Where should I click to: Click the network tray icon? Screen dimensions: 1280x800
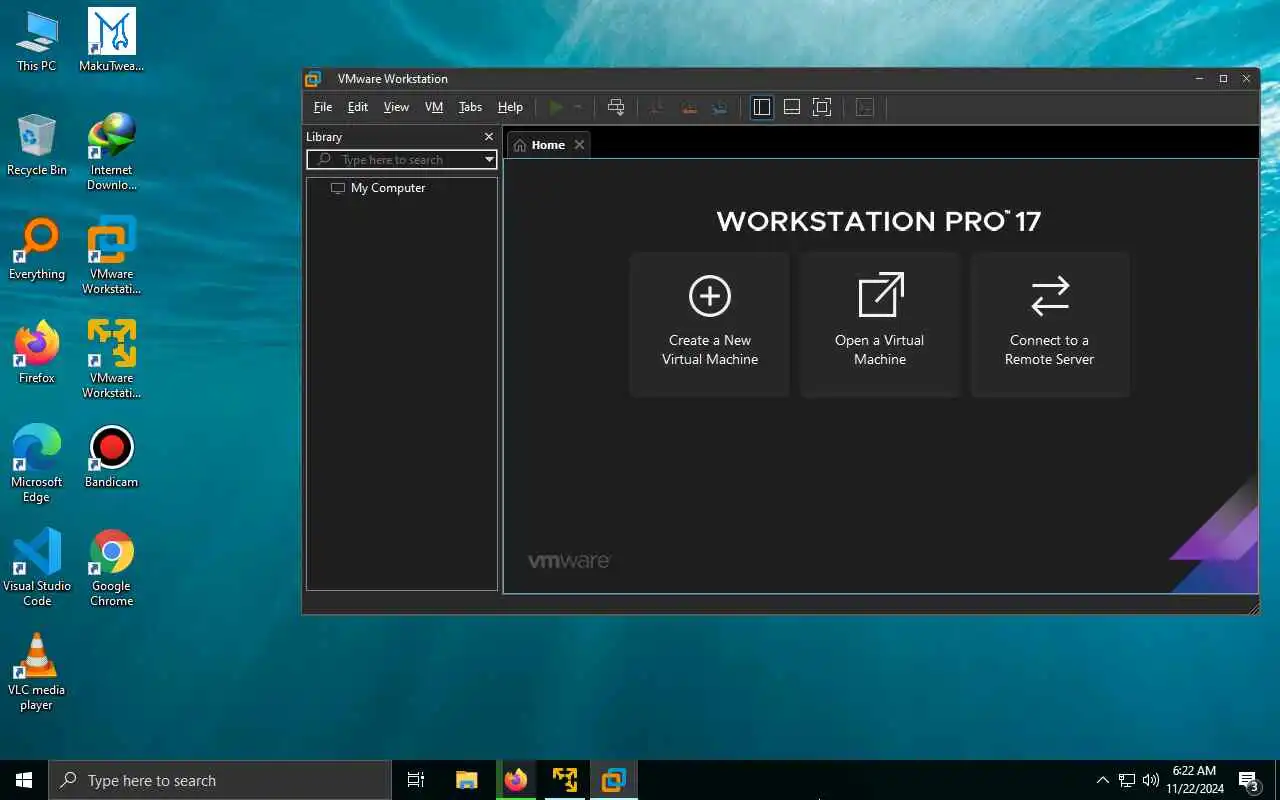(x=1127, y=780)
